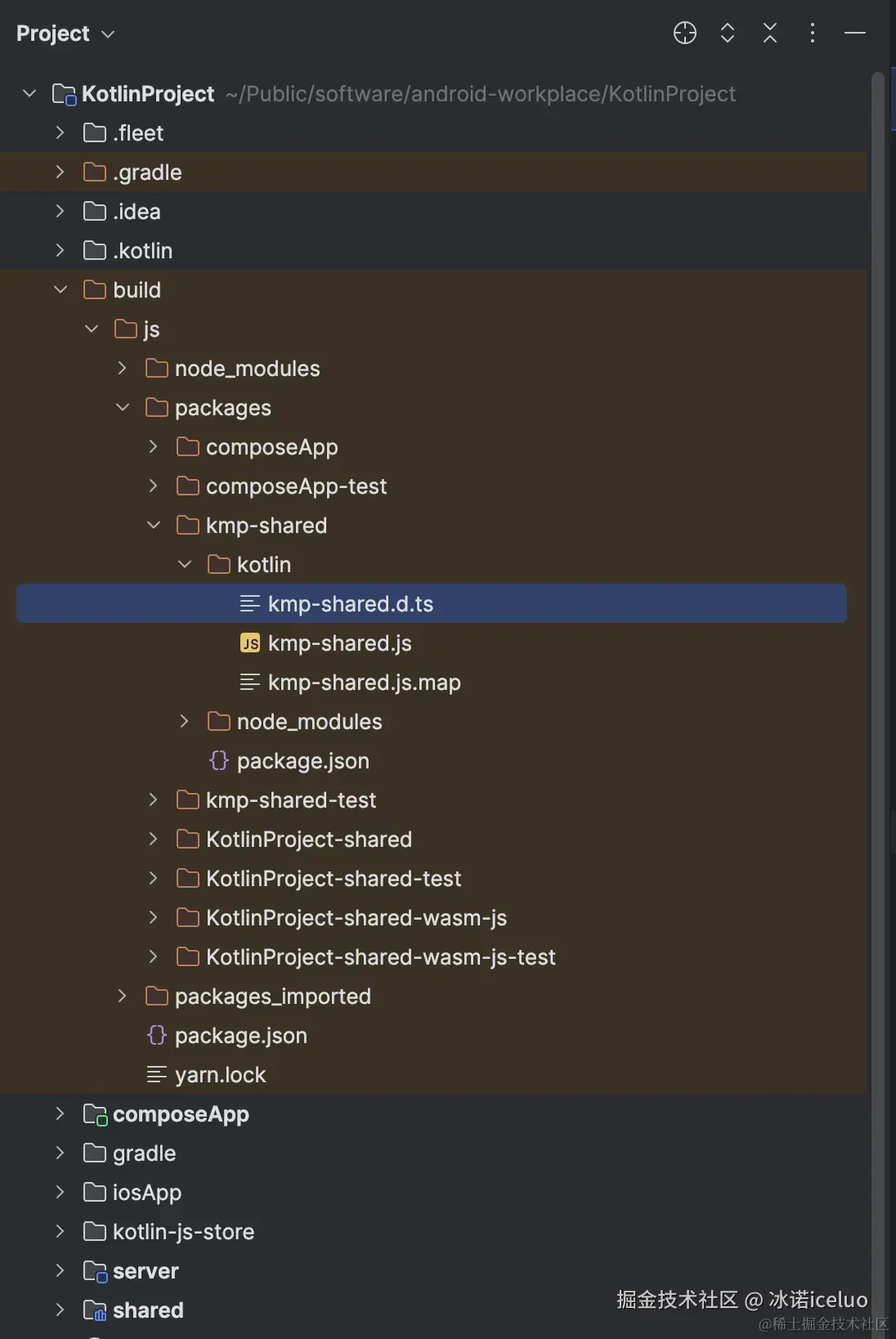Expand the KotlinProject-shared-wasm-js folder
This screenshot has height=1339, width=896.
154,918
